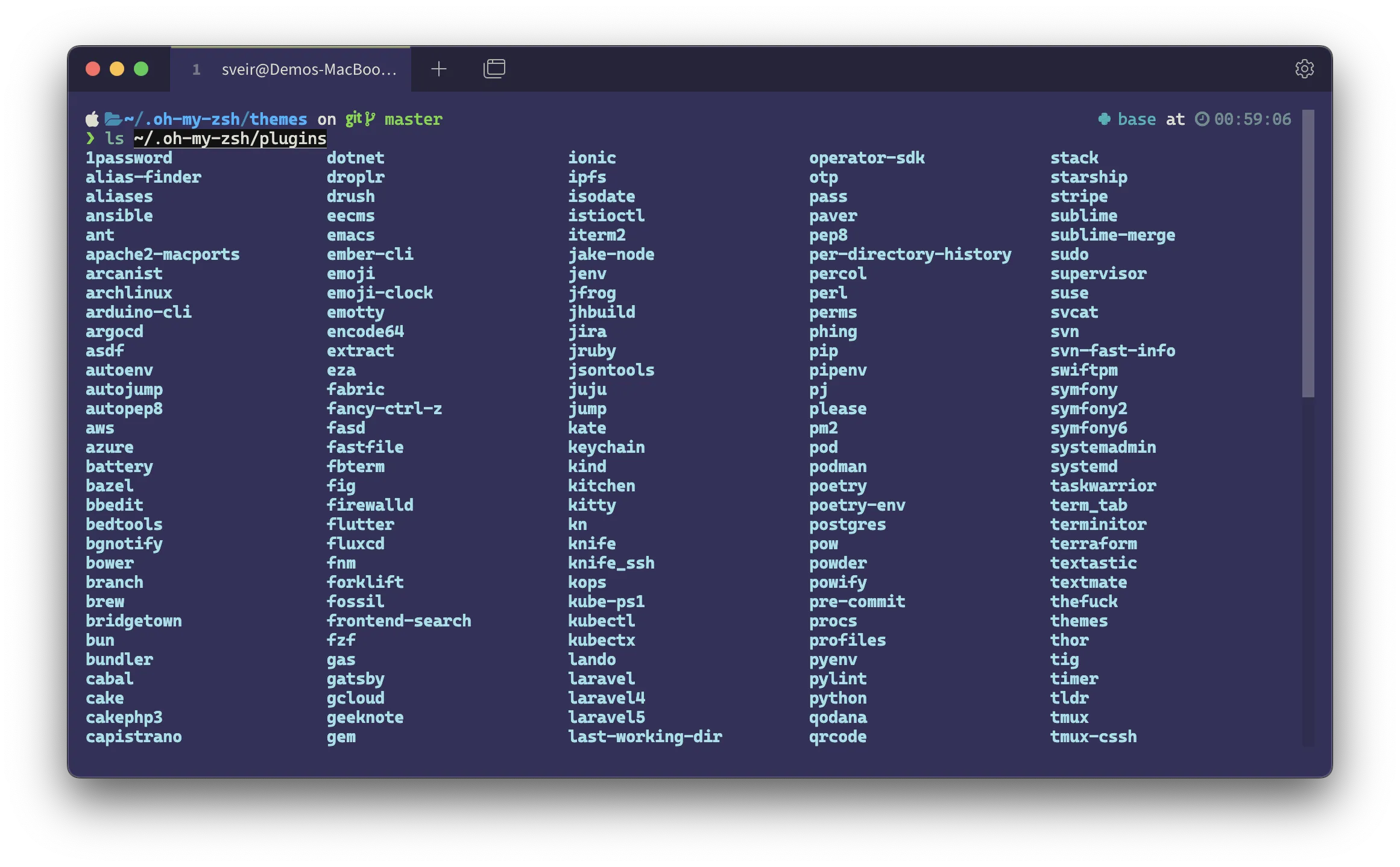1400x867 pixels.
Task: Click the istioctl entry
Action: (607, 215)
